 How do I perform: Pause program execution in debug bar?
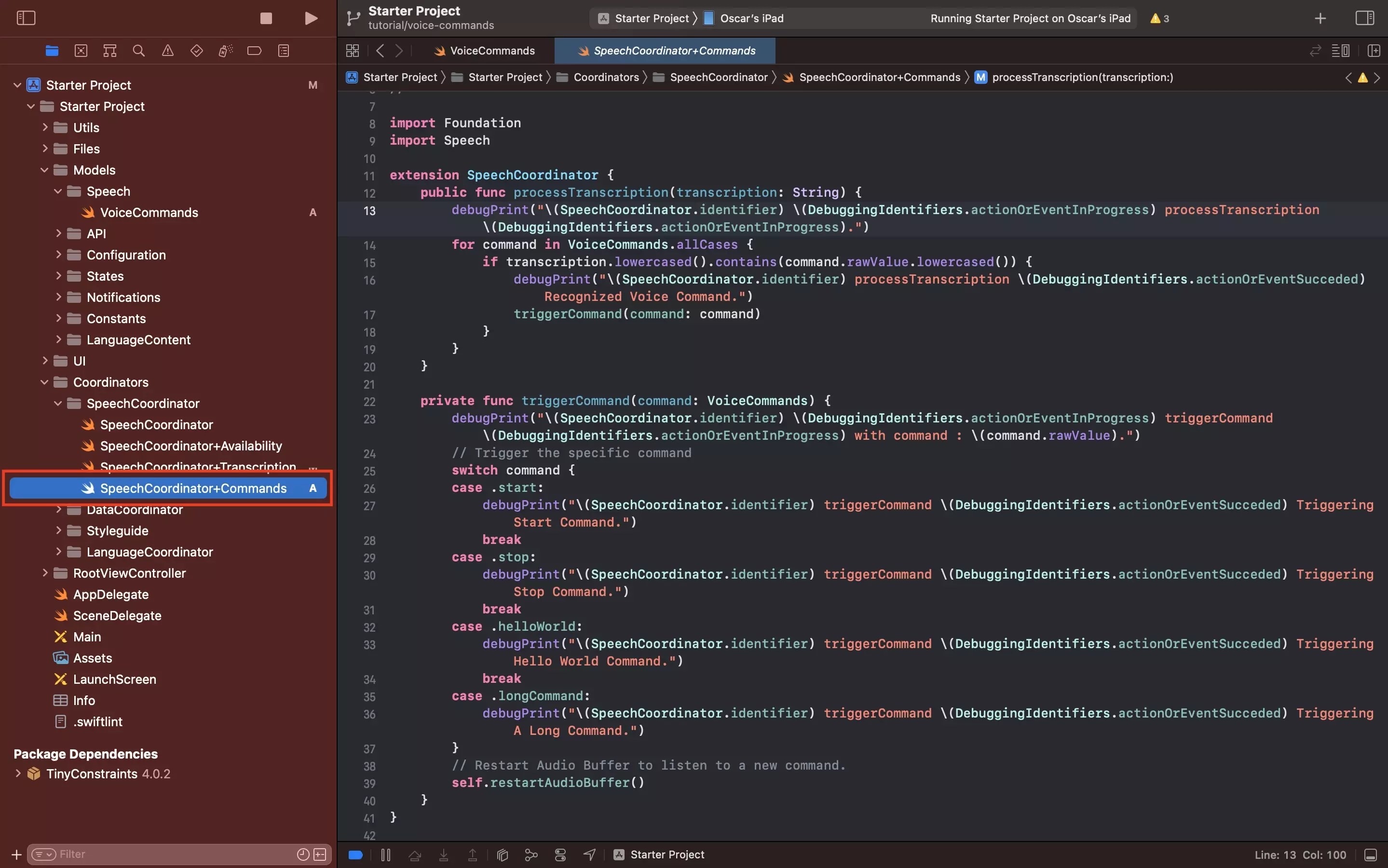tap(386, 855)
